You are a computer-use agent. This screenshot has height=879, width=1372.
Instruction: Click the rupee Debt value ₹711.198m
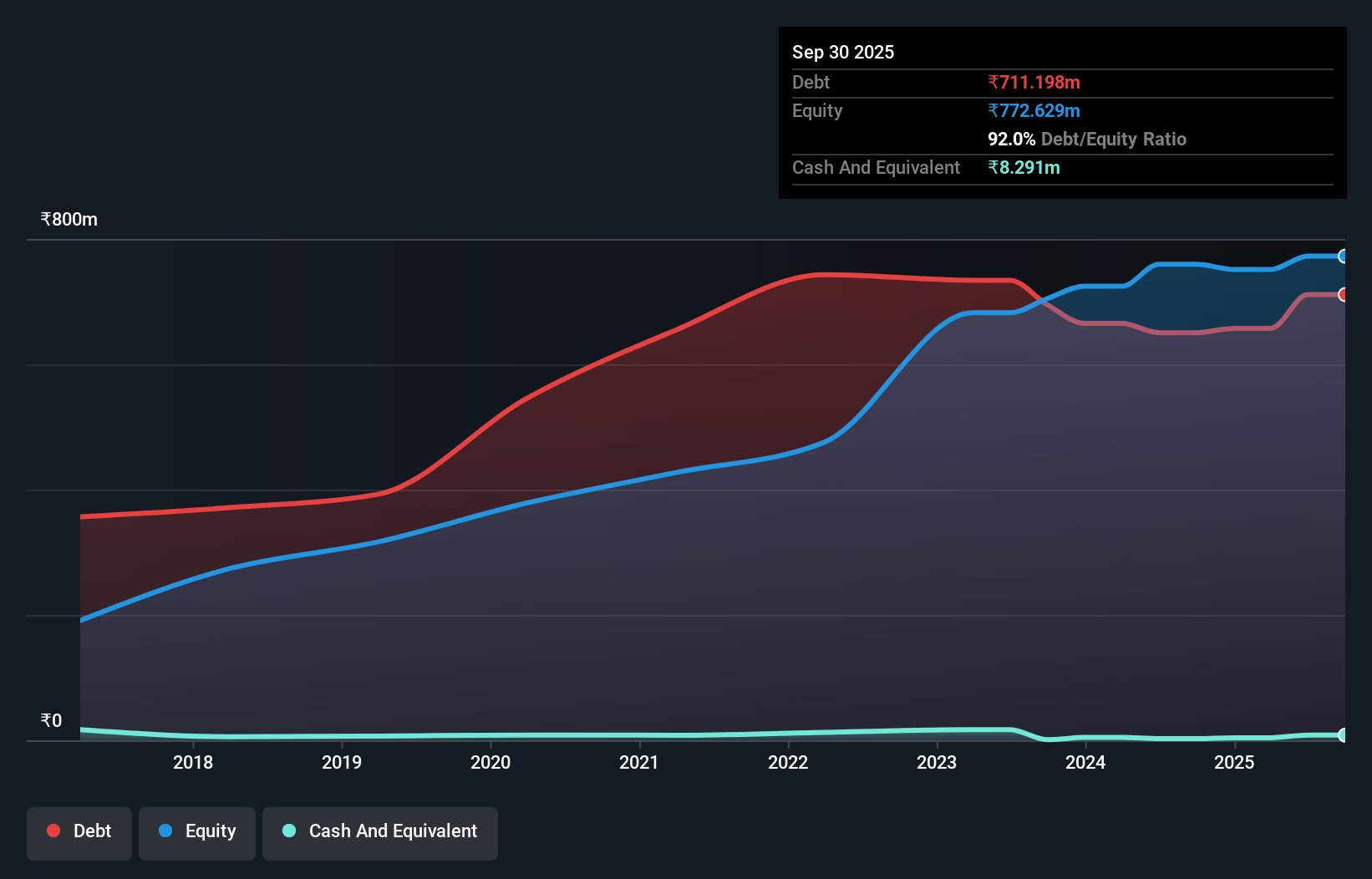tap(1034, 82)
